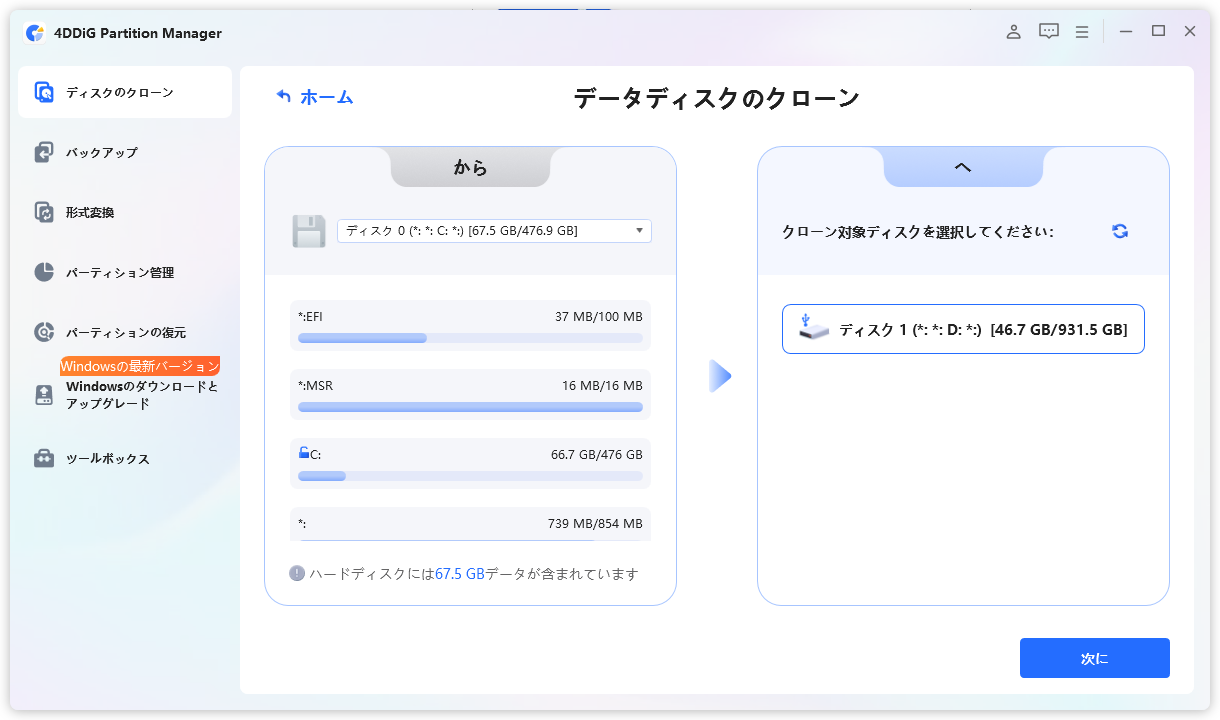Click the Windows download and upgrade icon
The image size is (1220, 720).
[x=44, y=395]
